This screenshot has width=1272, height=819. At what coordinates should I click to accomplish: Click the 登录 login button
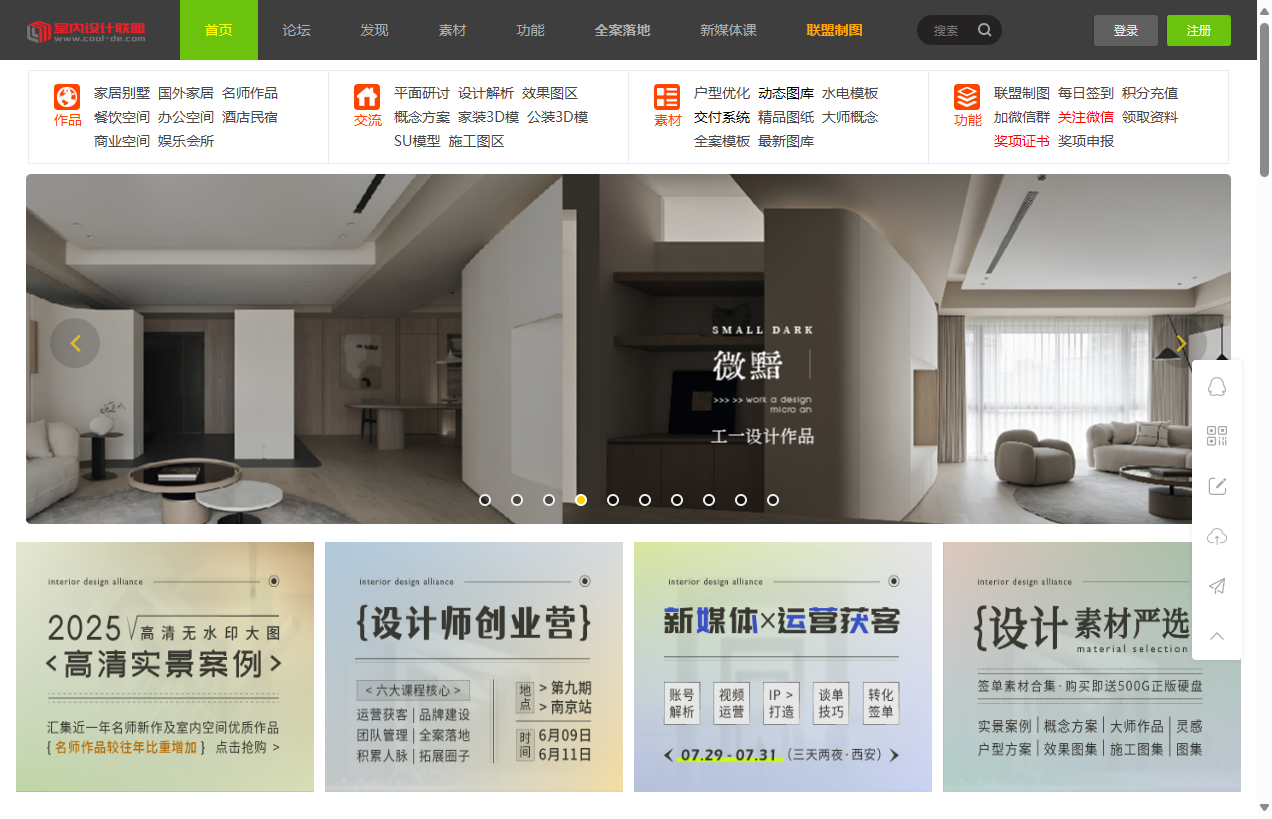1125,30
